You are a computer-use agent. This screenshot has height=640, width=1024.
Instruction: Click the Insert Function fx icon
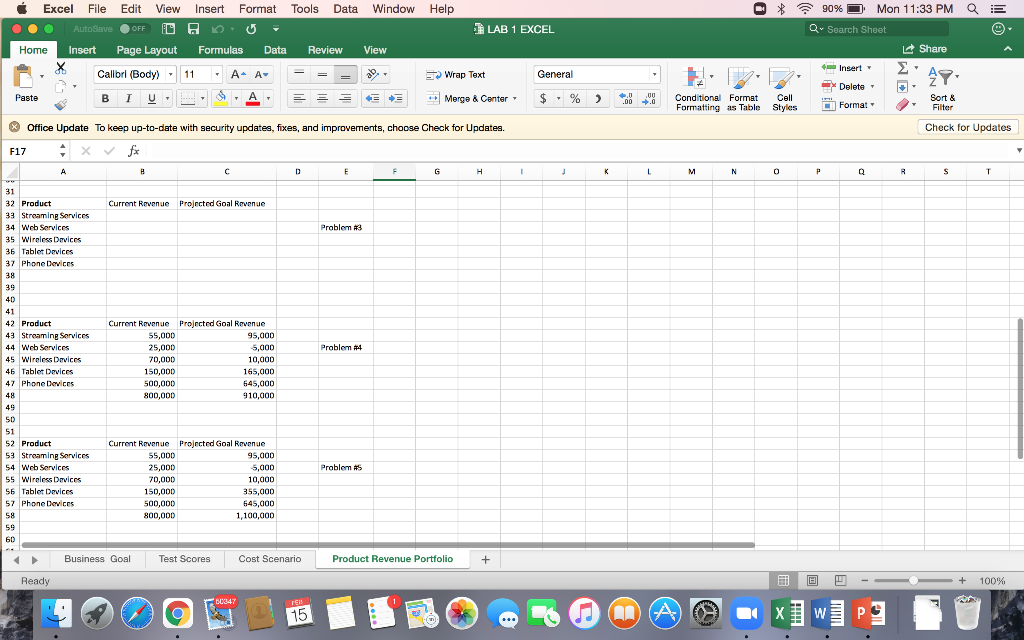tap(133, 151)
